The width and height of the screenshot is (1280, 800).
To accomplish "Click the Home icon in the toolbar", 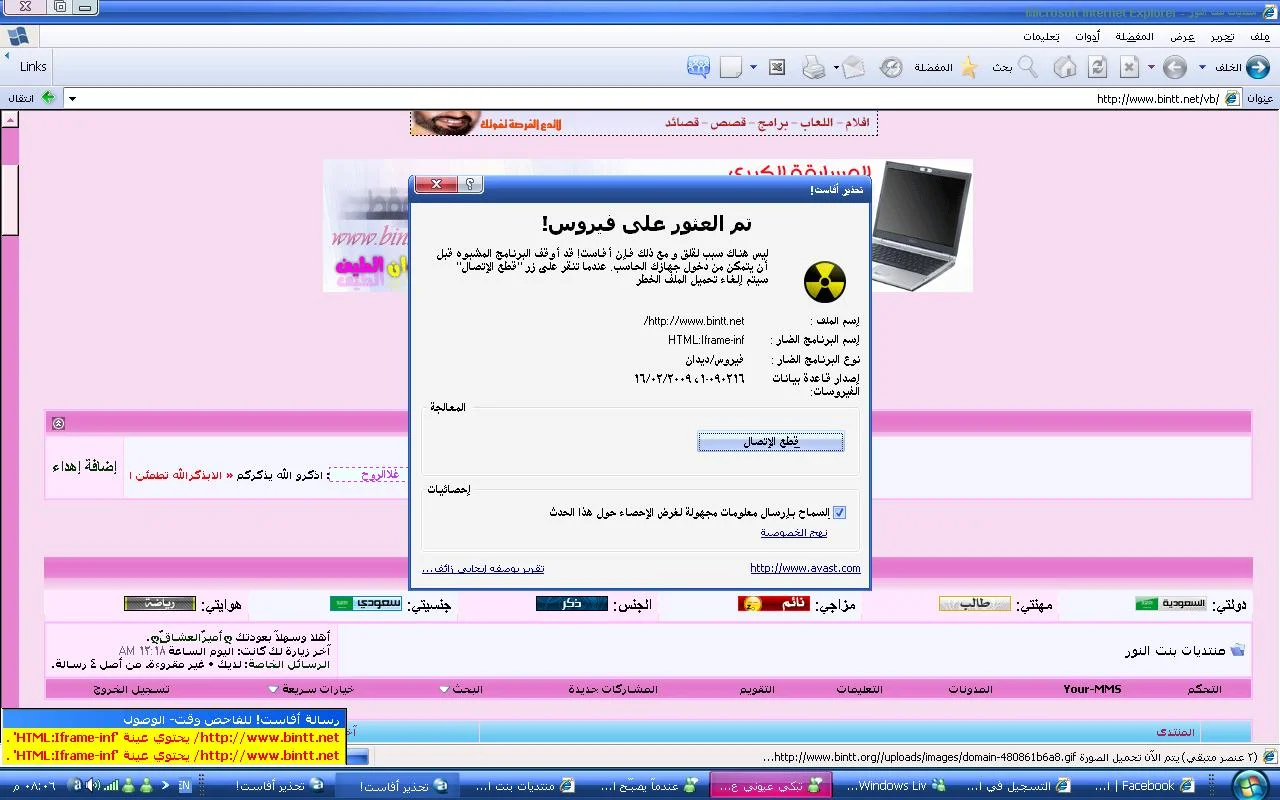I will coord(1066,67).
